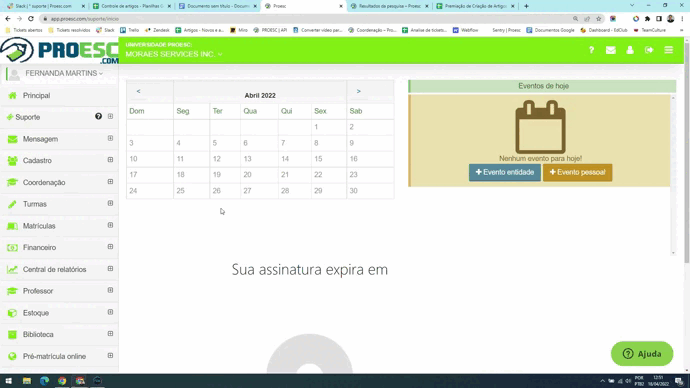Viewport: 690px width, 388px height.
Task: Open the hamburger menu icon in header
Action: click(x=668, y=50)
